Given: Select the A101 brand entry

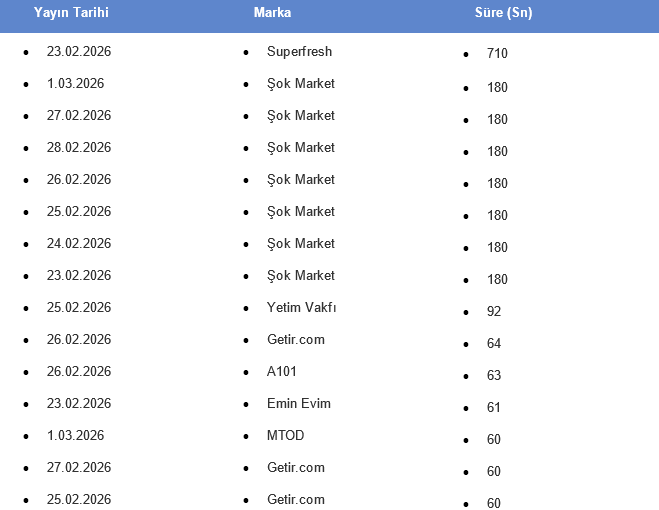Looking at the screenshot, I should pos(282,371).
